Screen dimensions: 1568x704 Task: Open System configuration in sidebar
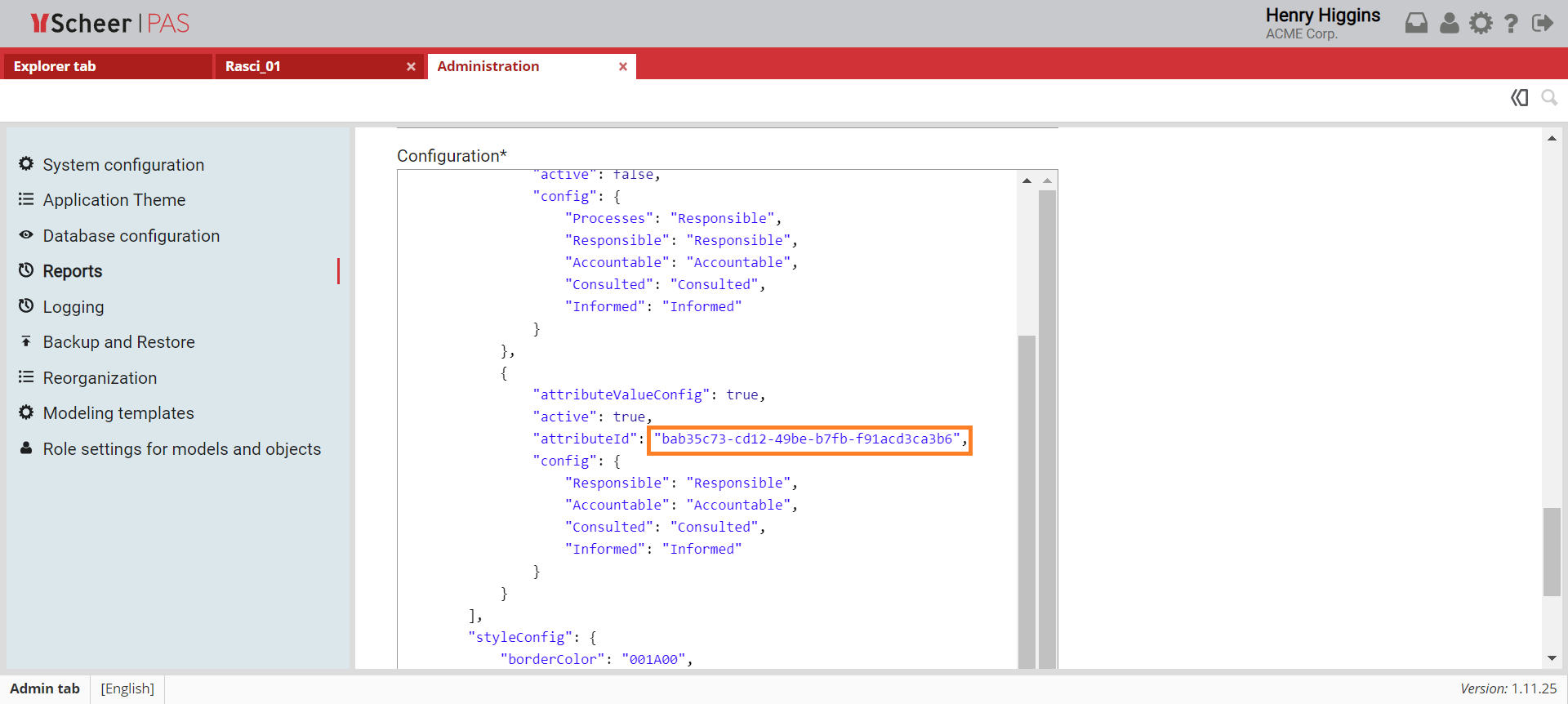(123, 165)
